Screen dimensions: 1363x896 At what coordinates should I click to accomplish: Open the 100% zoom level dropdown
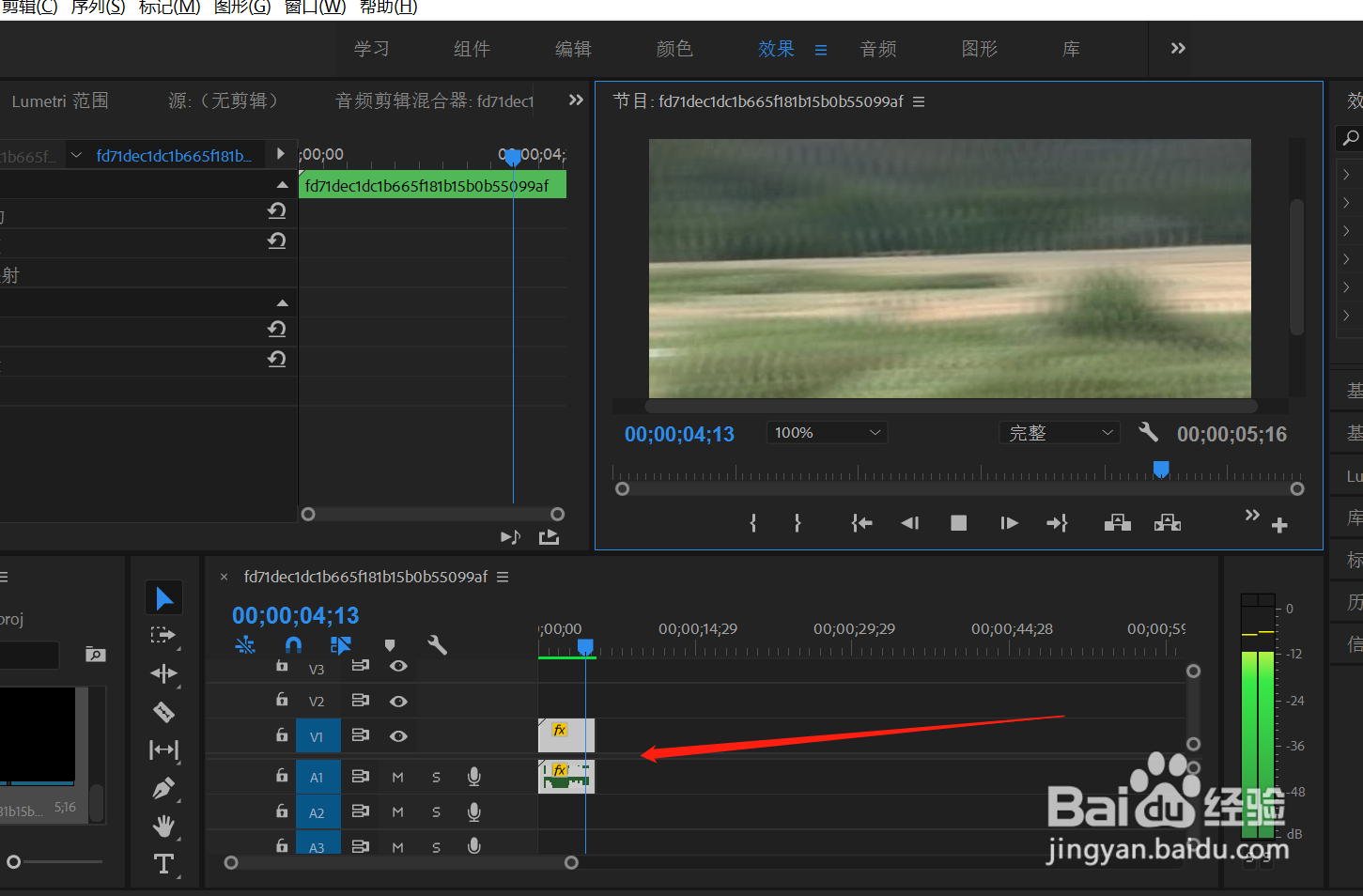(x=827, y=433)
